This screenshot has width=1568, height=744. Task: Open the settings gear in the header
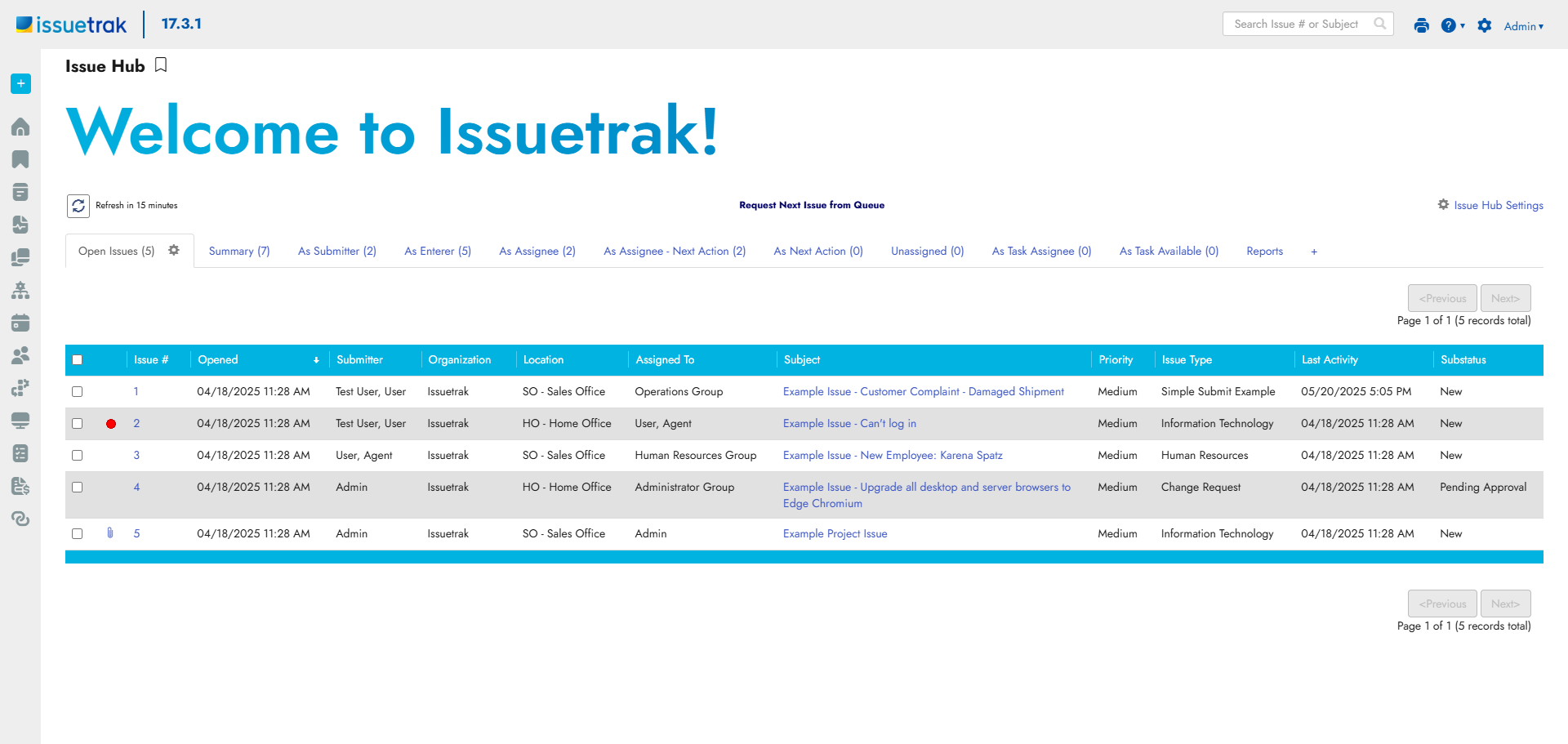[x=1485, y=25]
